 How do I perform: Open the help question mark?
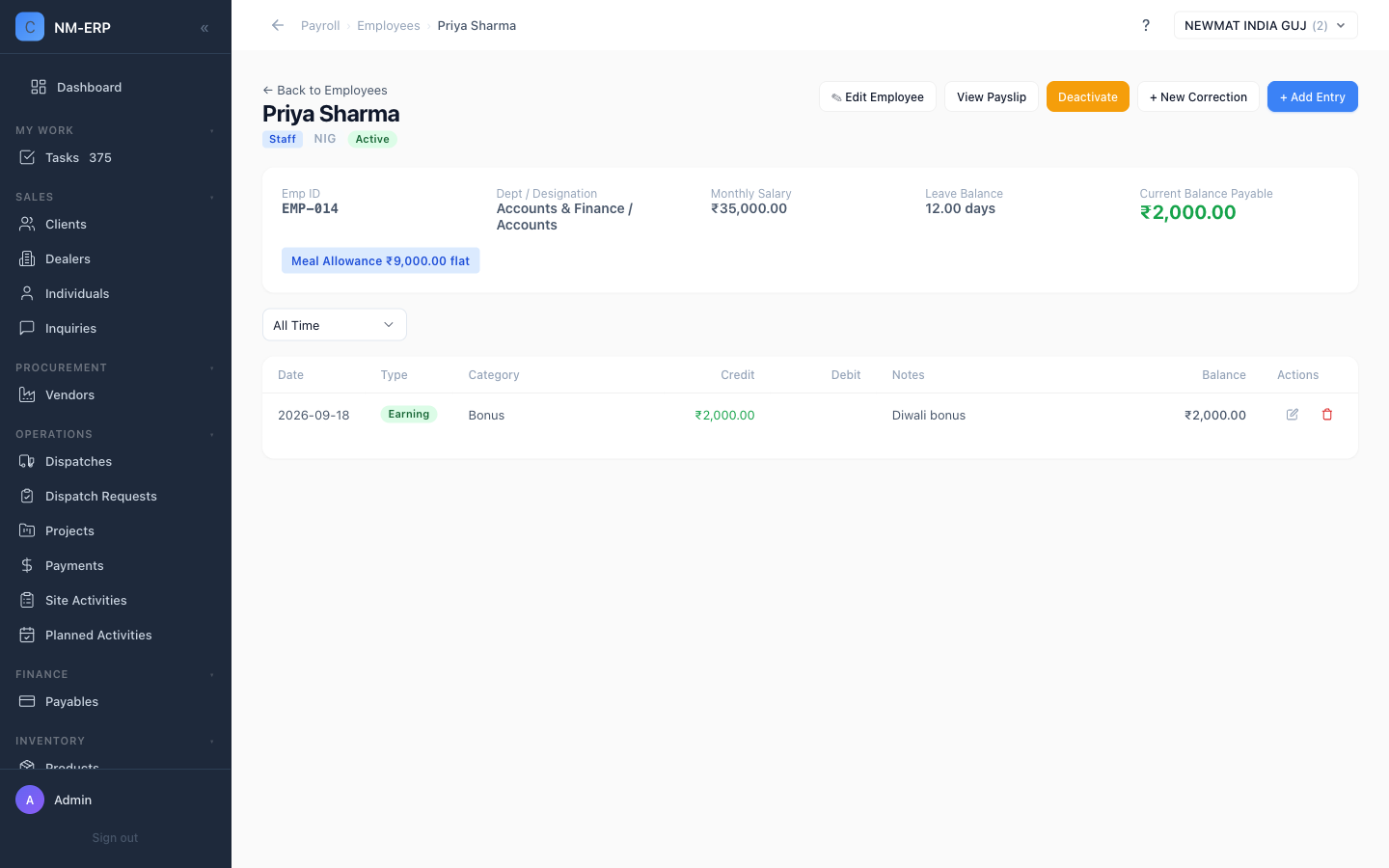[x=1146, y=25]
